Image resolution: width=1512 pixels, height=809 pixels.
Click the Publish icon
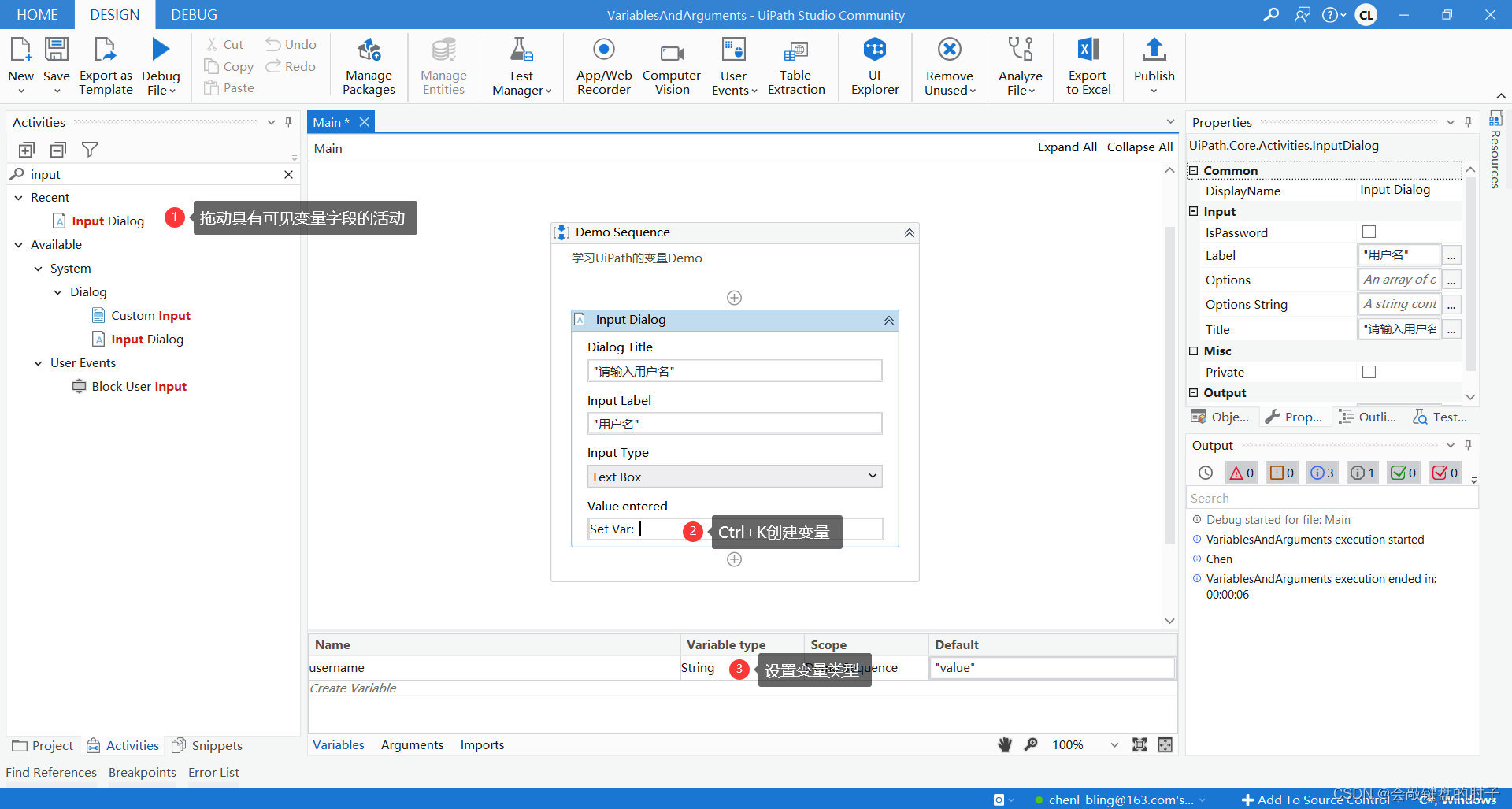coord(1154,50)
